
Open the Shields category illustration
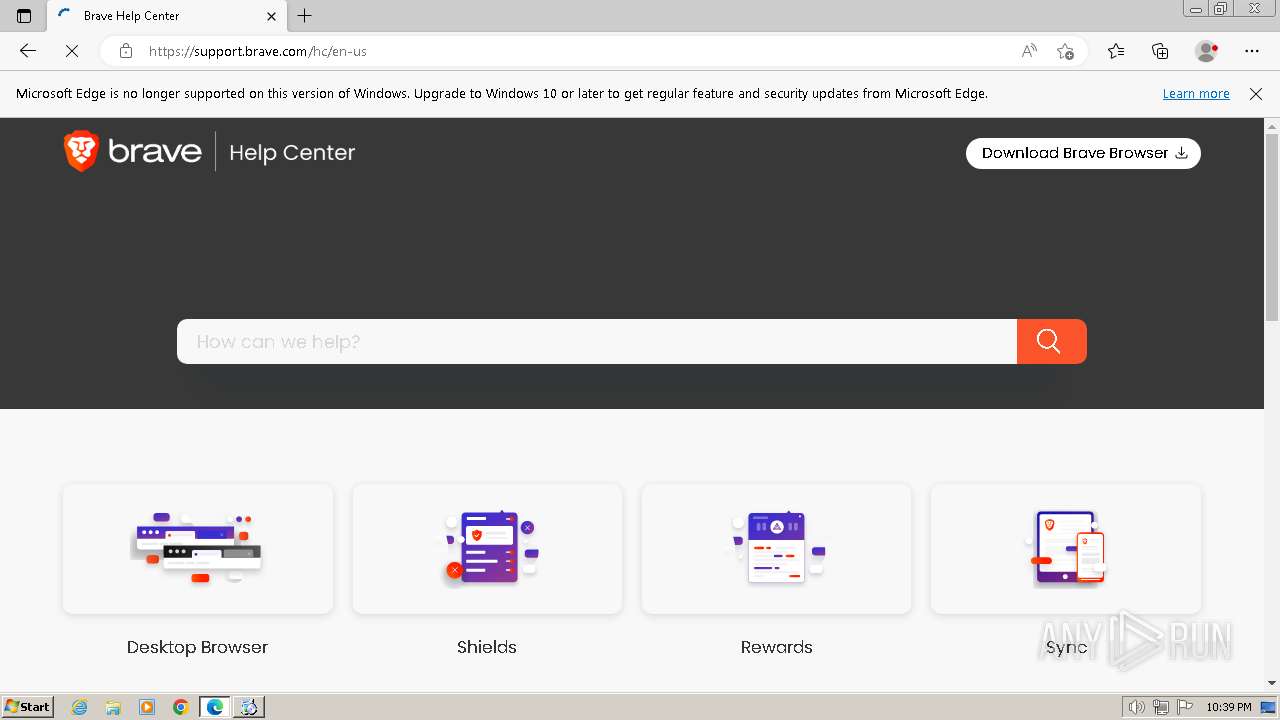(x=487, y=549)
